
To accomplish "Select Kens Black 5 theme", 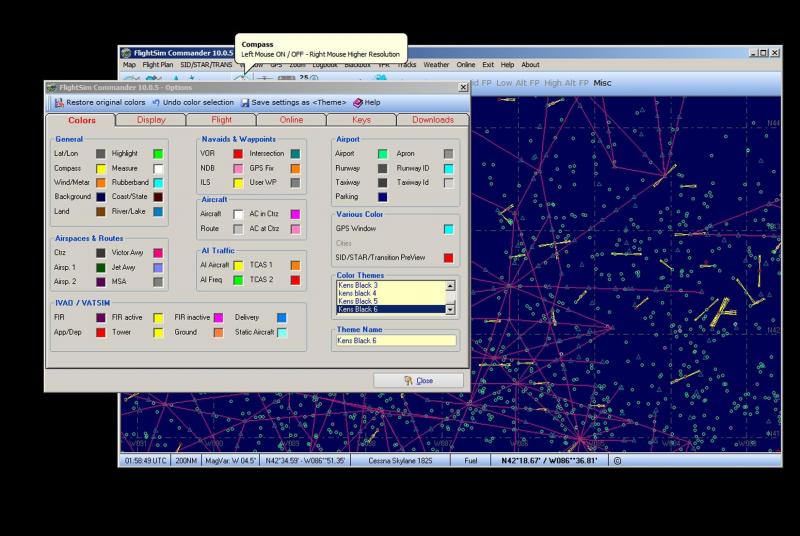I will click(x=391, y=301).
